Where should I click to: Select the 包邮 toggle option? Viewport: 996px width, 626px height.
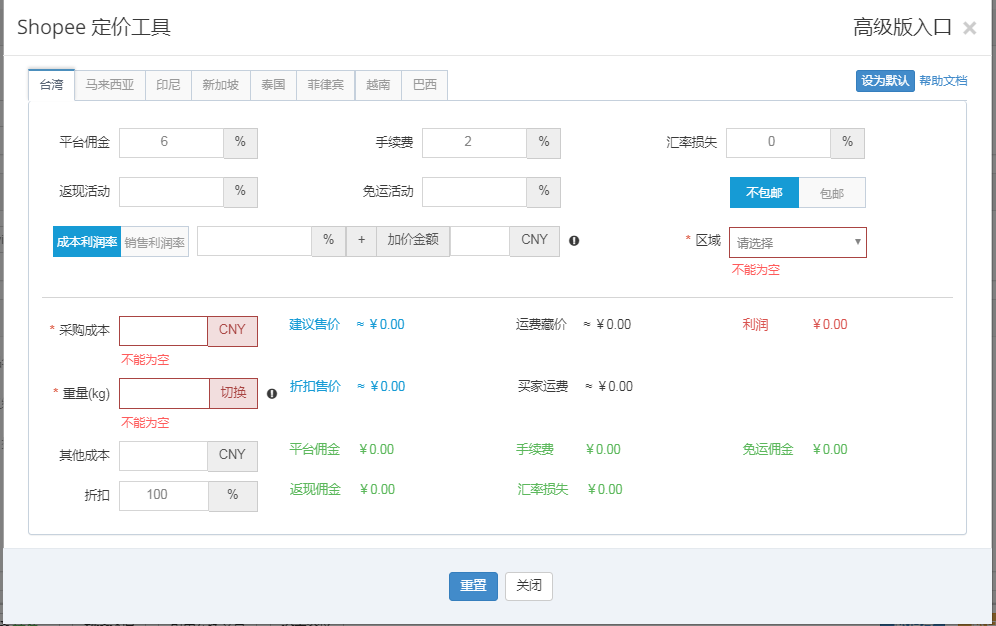831,192
